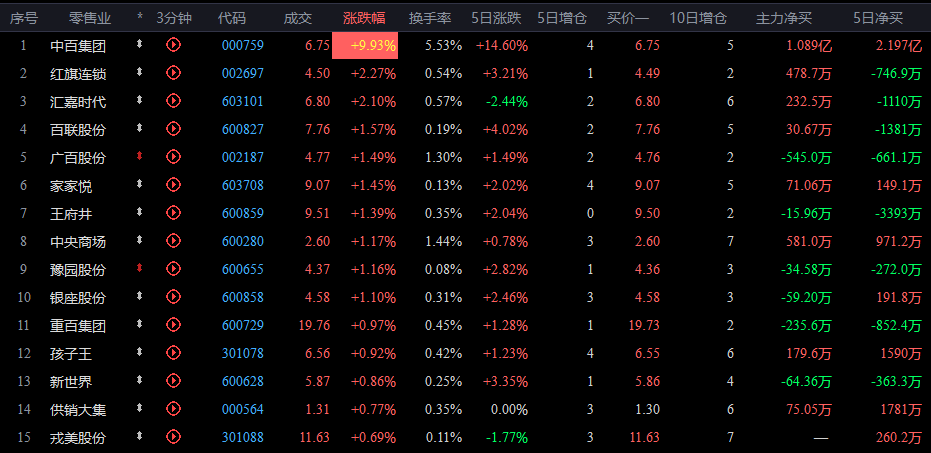Viewport: 931px width, 453px height.
Task: Click stock name 重百集团
Action: coord(78,326)
